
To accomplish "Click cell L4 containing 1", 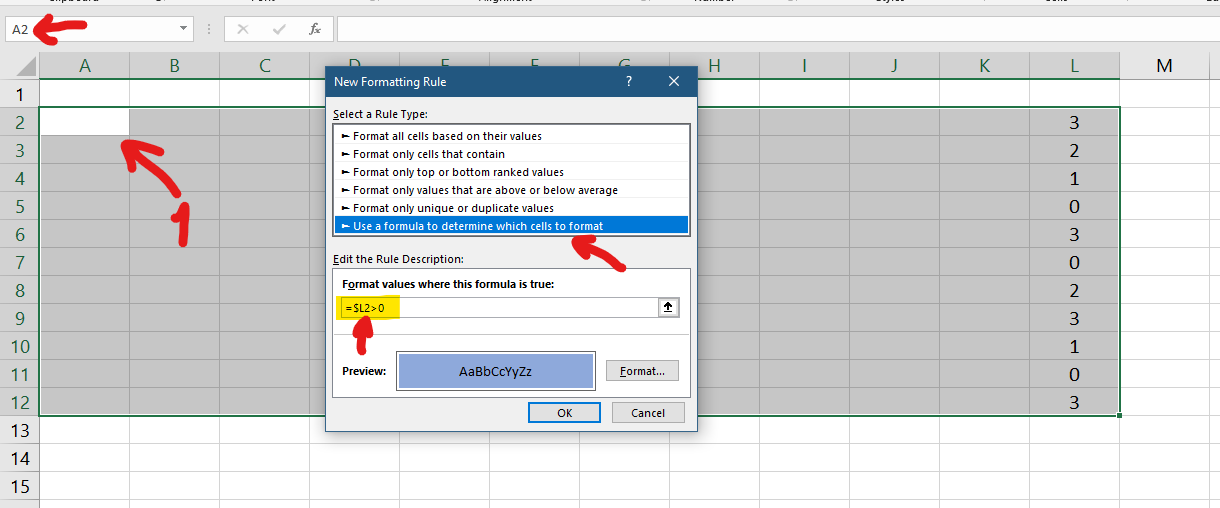I will (x=1075, y=178).
